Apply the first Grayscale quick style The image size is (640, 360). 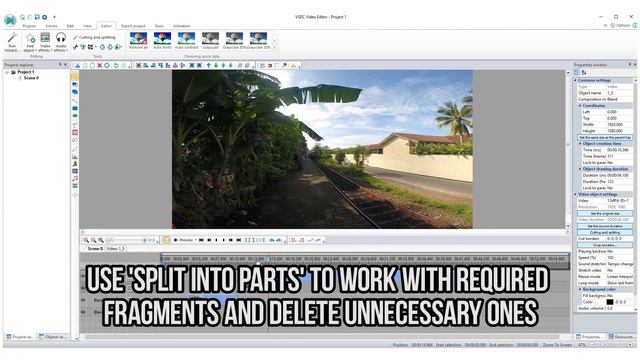tap(211, 41)
